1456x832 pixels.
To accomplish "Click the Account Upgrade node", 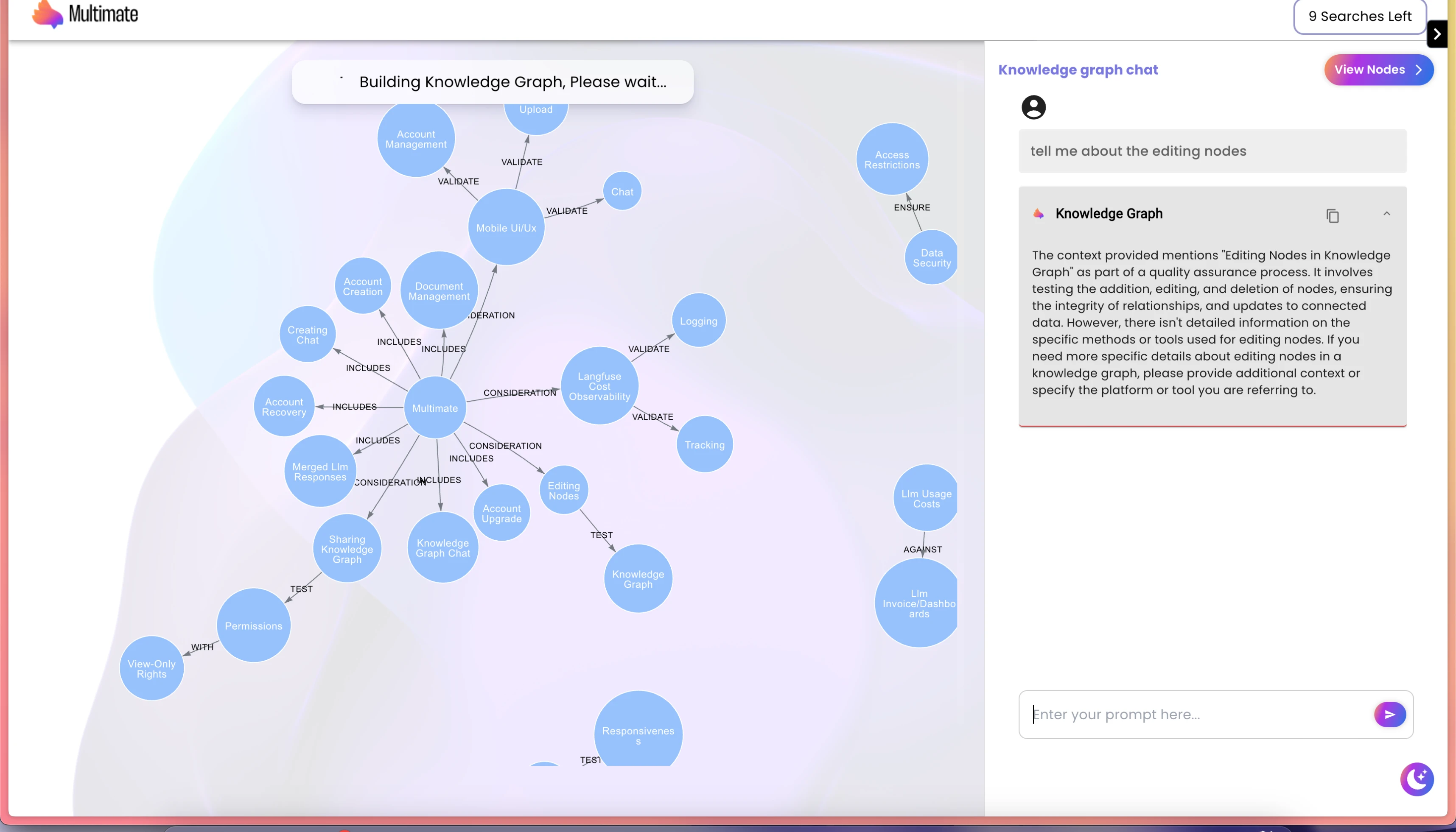I will 501,513.
